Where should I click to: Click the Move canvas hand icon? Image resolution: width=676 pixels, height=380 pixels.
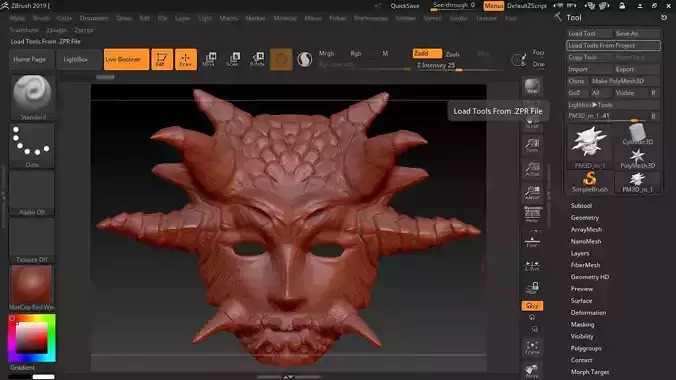[532, 371]
